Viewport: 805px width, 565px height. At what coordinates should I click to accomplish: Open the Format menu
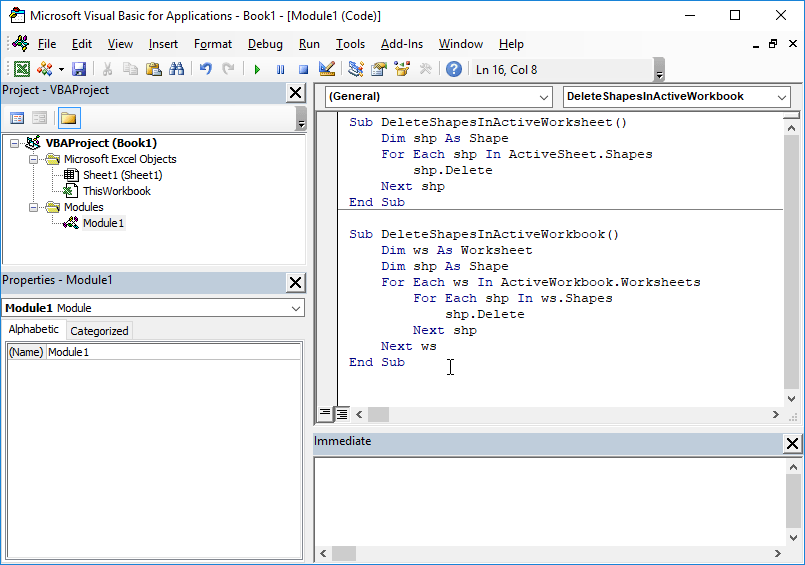click(213, 44)
